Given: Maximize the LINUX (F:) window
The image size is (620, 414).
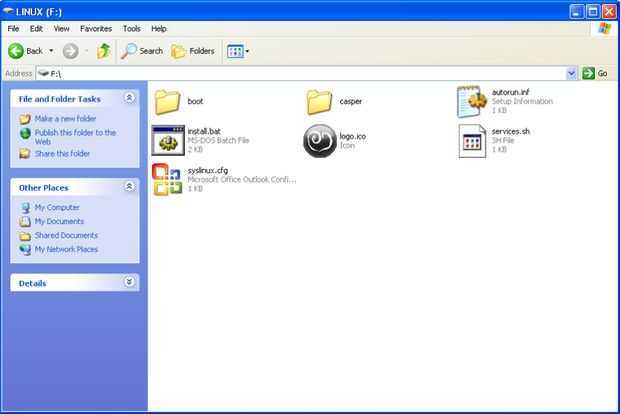Looking at the screenshot, I should [593, 12].
